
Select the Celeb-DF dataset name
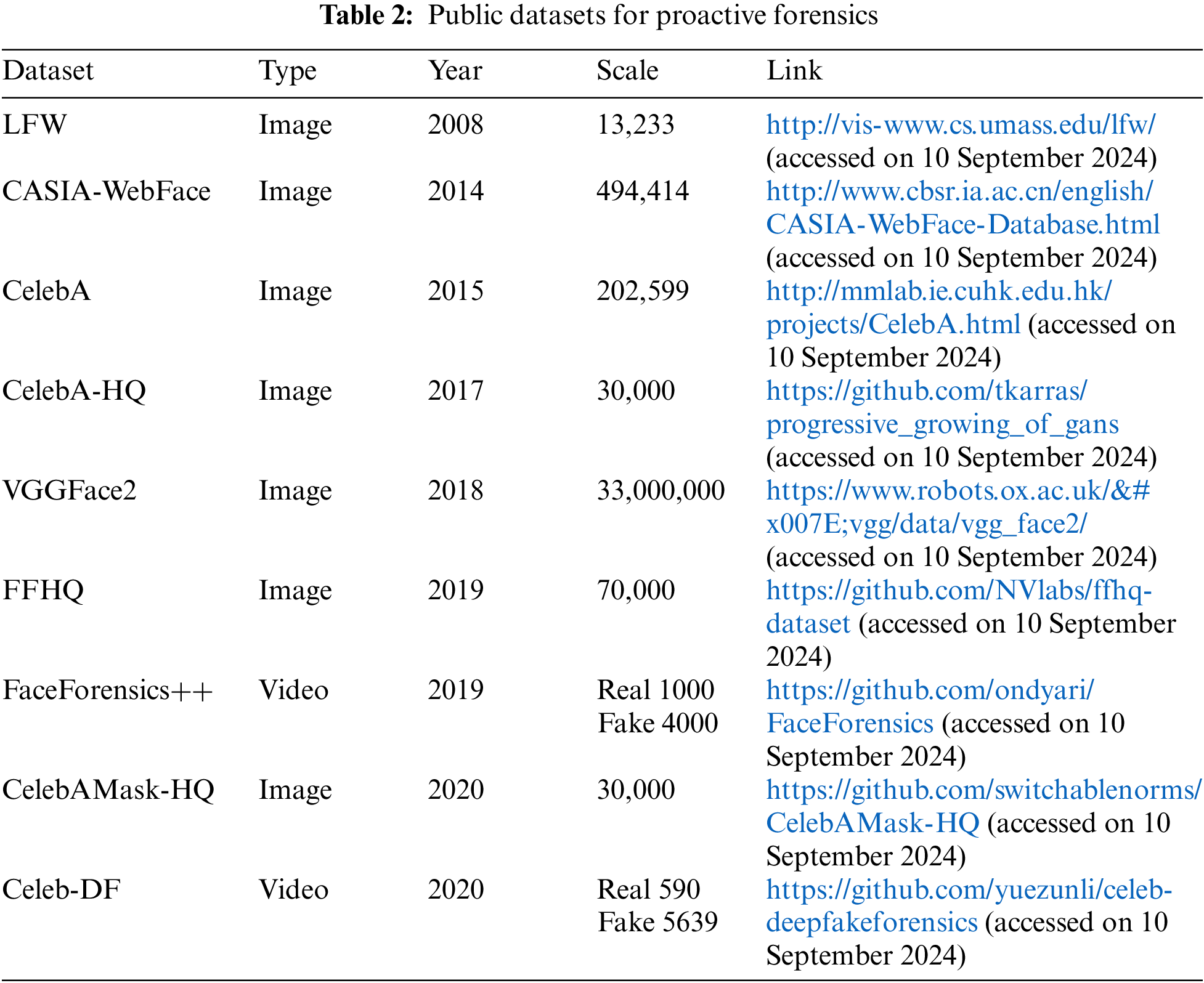(x=62, y=889)
